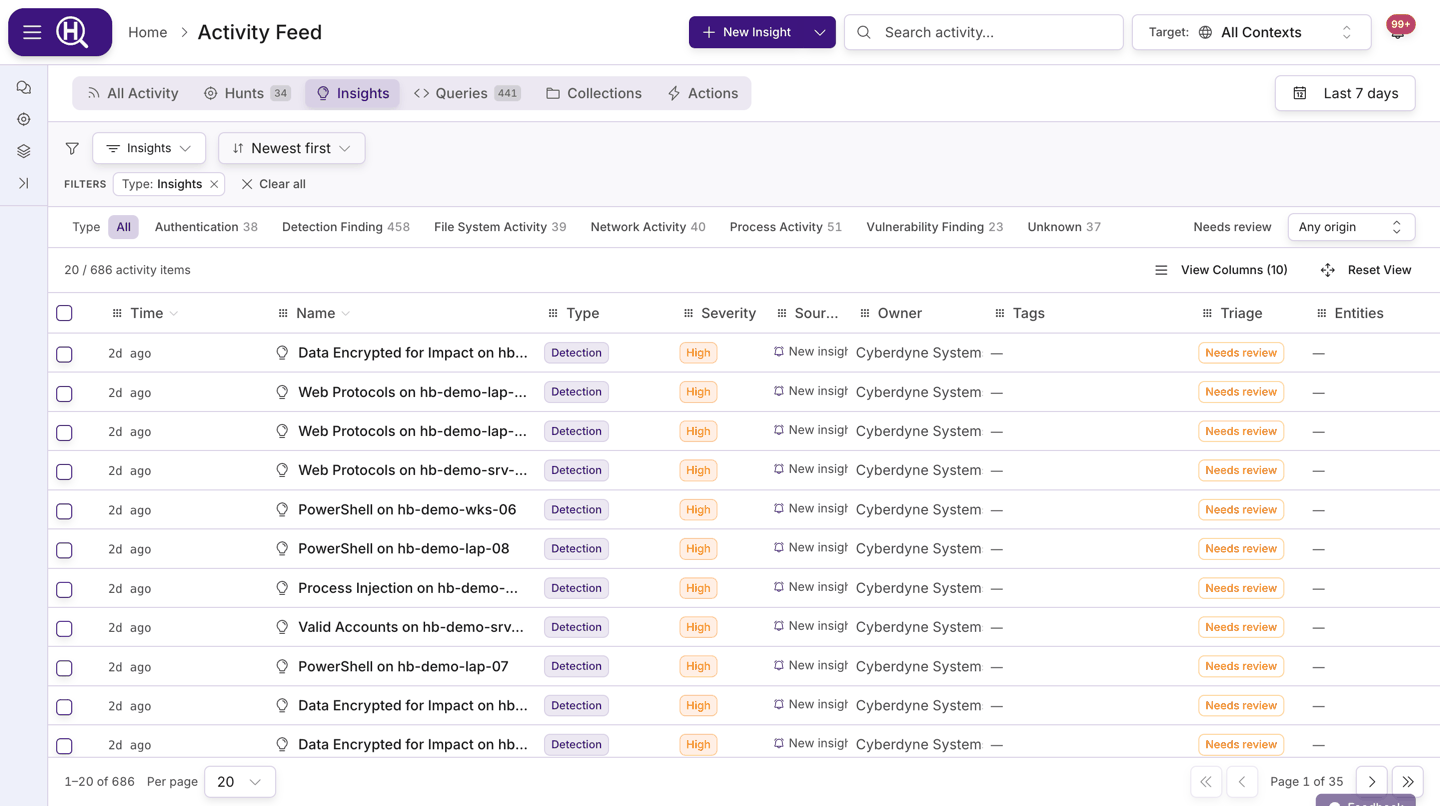Click the View Columns list icon
The width and height of the screenshot is (1440, 806).
(x=1161, y=270)
